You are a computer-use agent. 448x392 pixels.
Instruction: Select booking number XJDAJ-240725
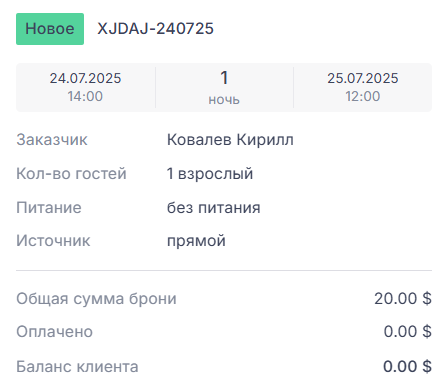point(155,29)
